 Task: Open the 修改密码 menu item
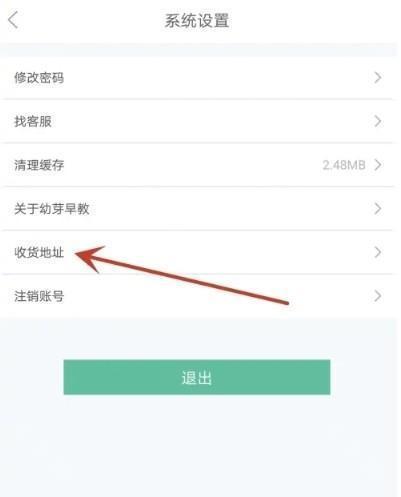pyautogui.click(x=197, y=78)
